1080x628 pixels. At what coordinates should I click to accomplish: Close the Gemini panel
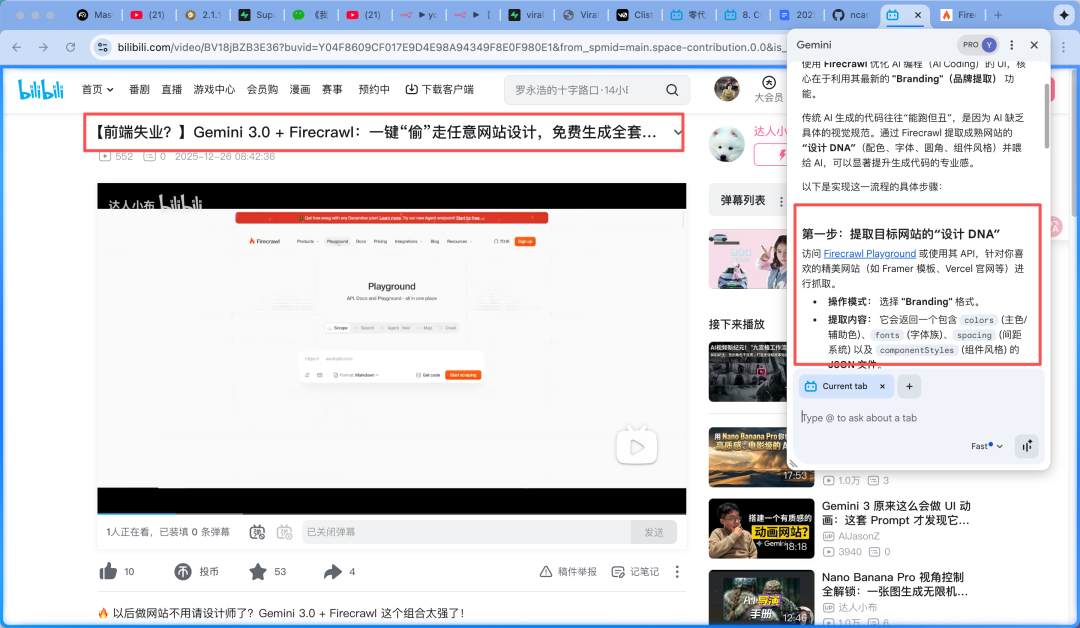pyautogui.click(x=1034, y=45)
